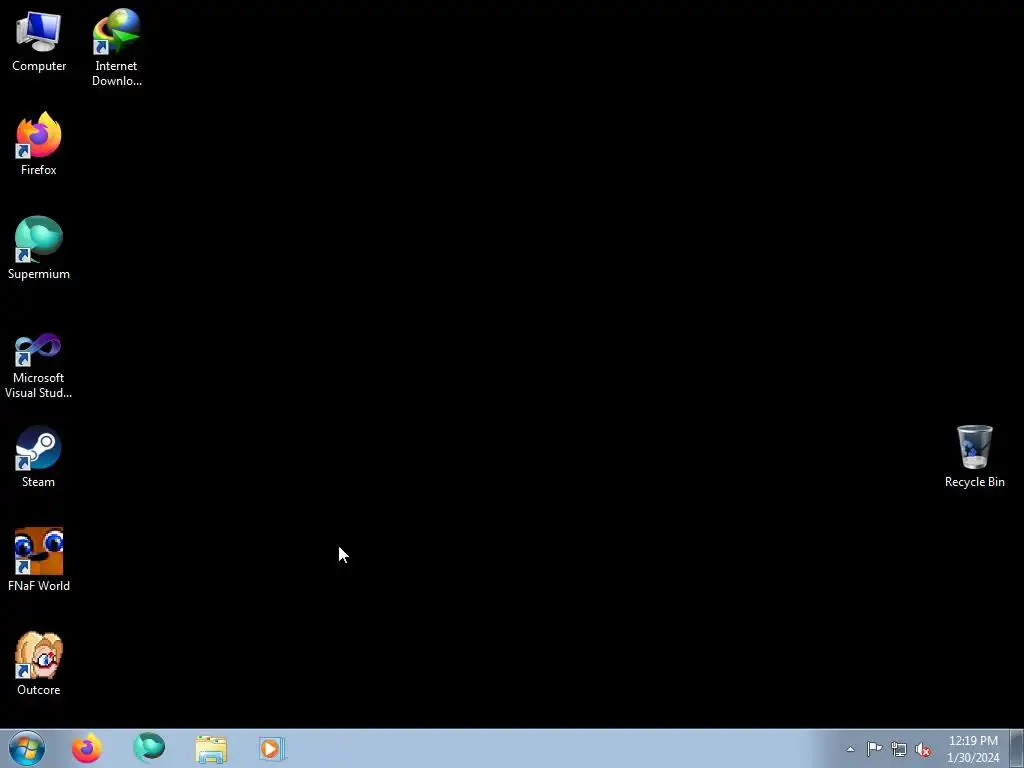Launch Supermium from the taskbar

pyautogui.click(x=149, y=748)
